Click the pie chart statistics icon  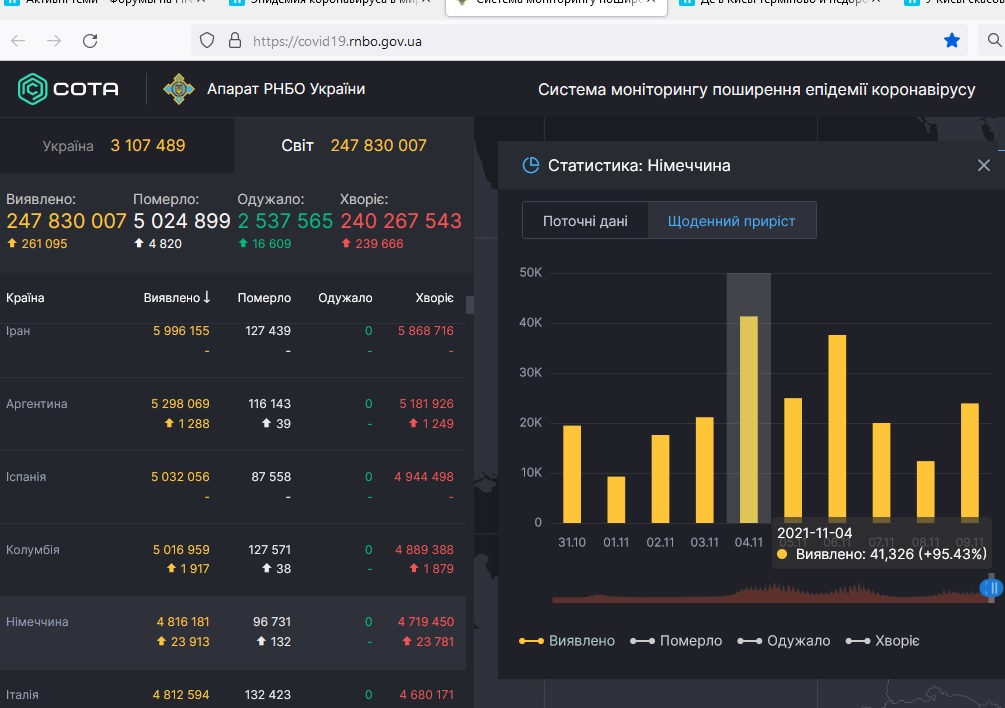[x=531, y=165]
